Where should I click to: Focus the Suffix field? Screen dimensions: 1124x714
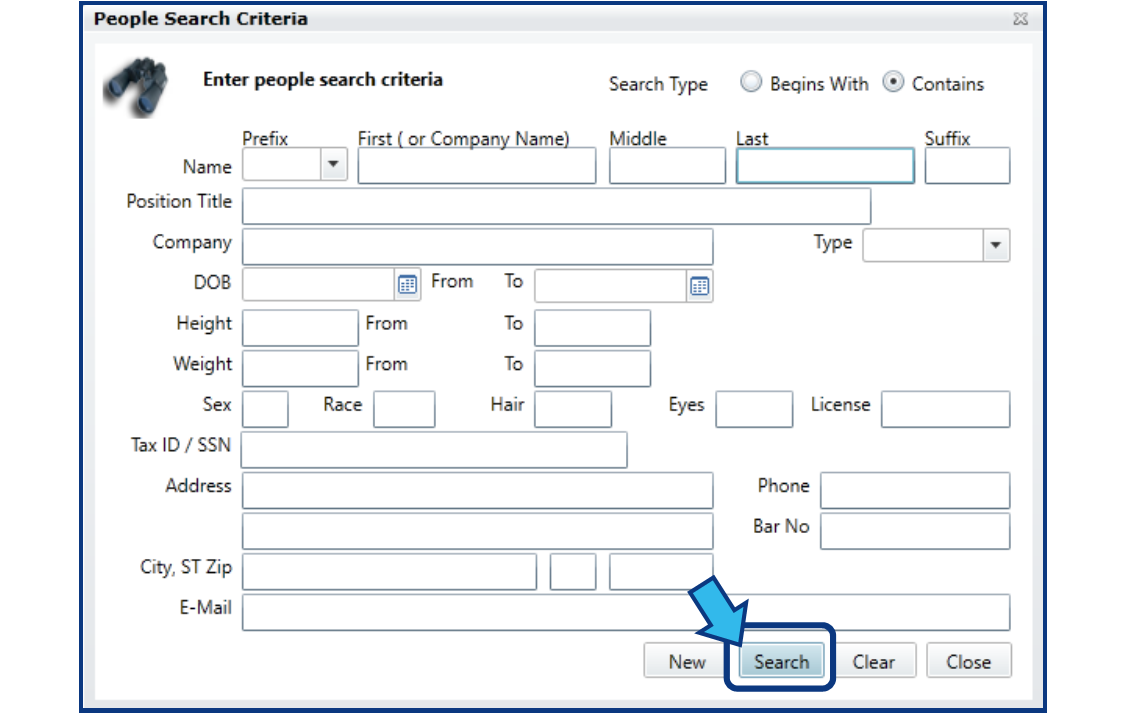tap(967, 166)
